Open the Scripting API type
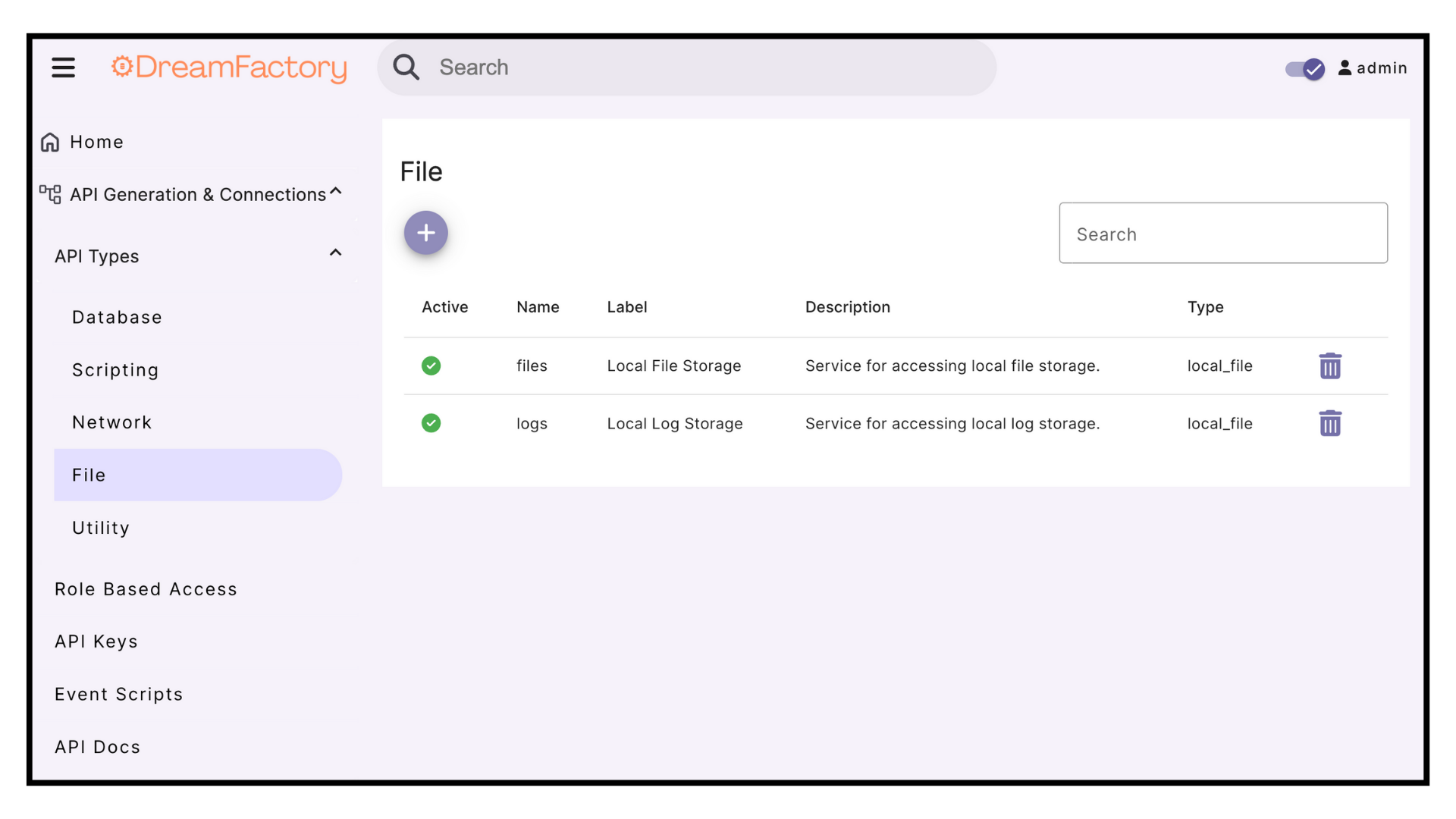The image size is (1456, 819). [x=115, y=370]
